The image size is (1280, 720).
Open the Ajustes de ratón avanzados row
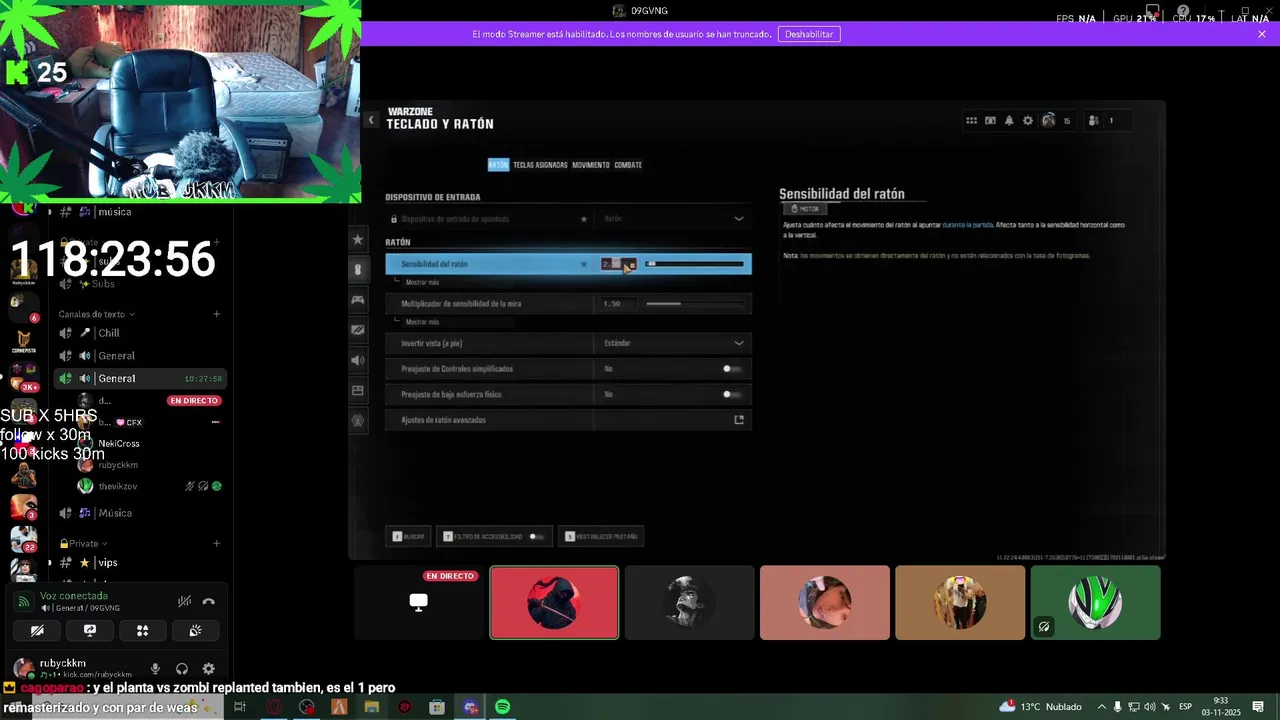[568, 420]
